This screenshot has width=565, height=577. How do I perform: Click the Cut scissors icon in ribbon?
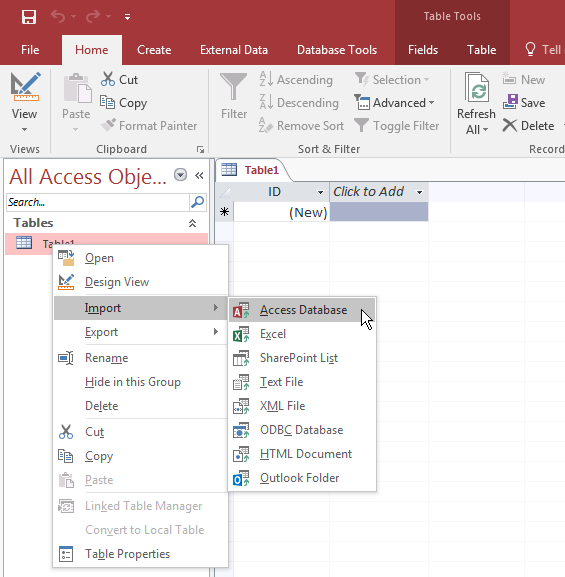tap(108, 79)
